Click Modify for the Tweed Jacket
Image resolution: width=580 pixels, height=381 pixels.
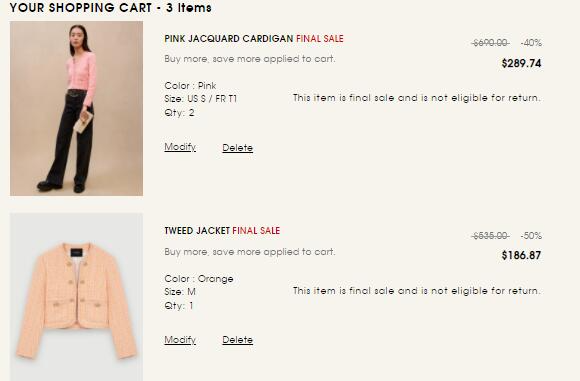180,340
